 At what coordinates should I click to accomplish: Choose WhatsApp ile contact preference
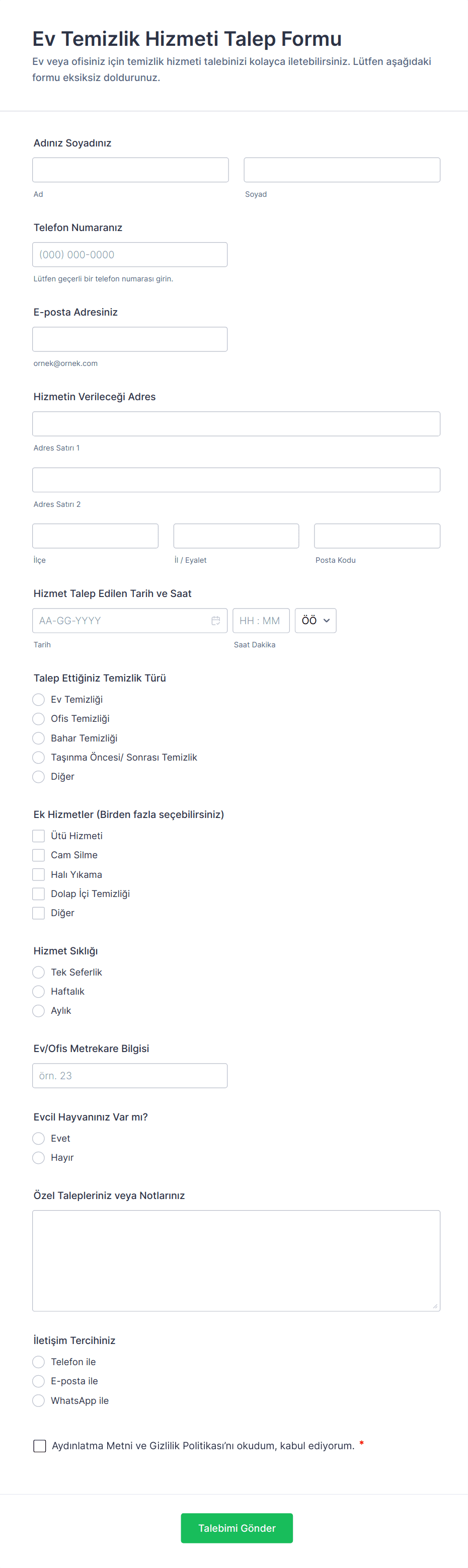pos(38,1400)
